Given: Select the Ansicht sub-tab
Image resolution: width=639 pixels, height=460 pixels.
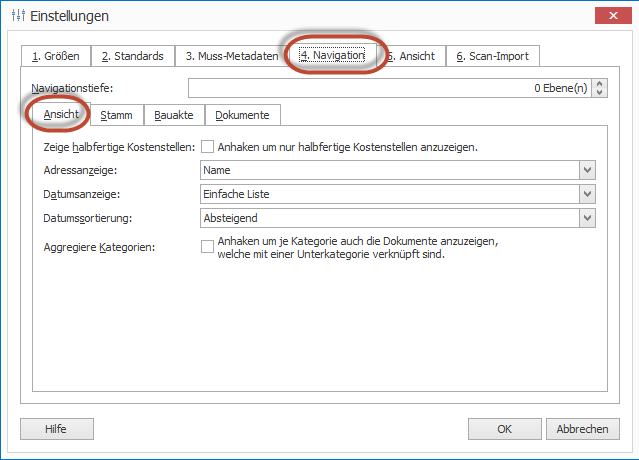Looking at the screenshot, I should click(61, 115).
